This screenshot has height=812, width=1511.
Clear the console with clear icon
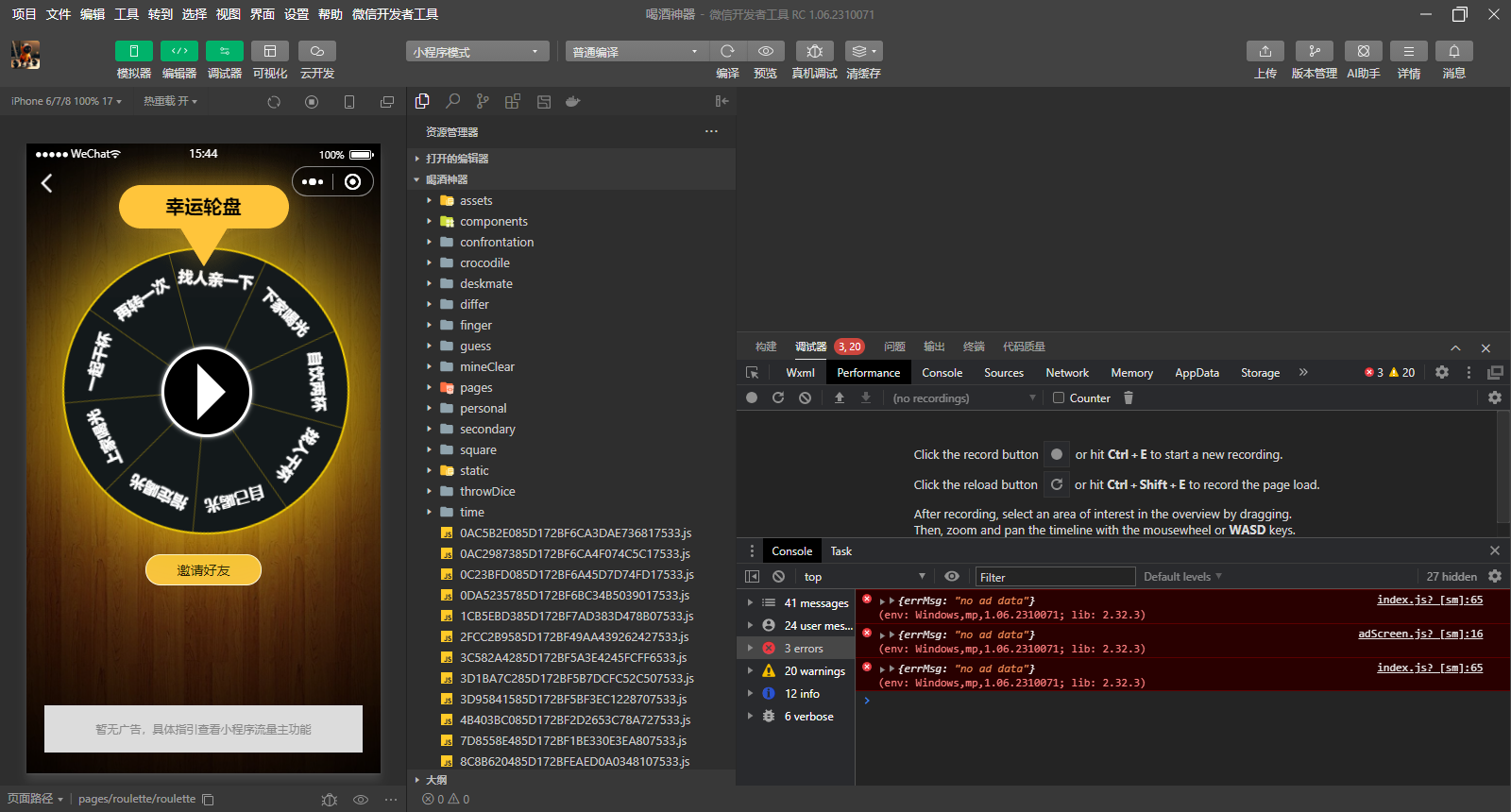778,576
